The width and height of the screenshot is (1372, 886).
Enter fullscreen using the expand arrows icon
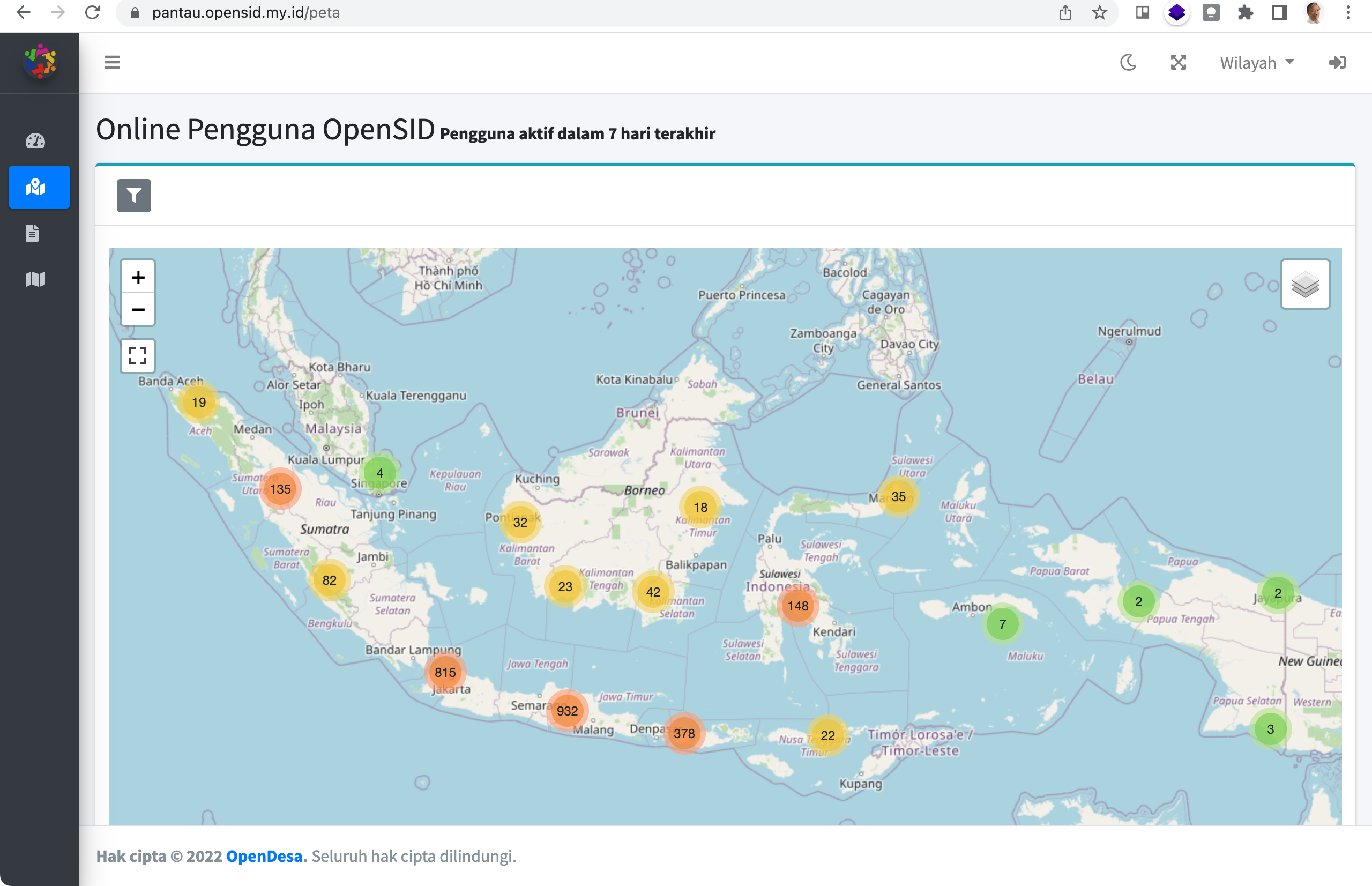tap(1178, 62)
